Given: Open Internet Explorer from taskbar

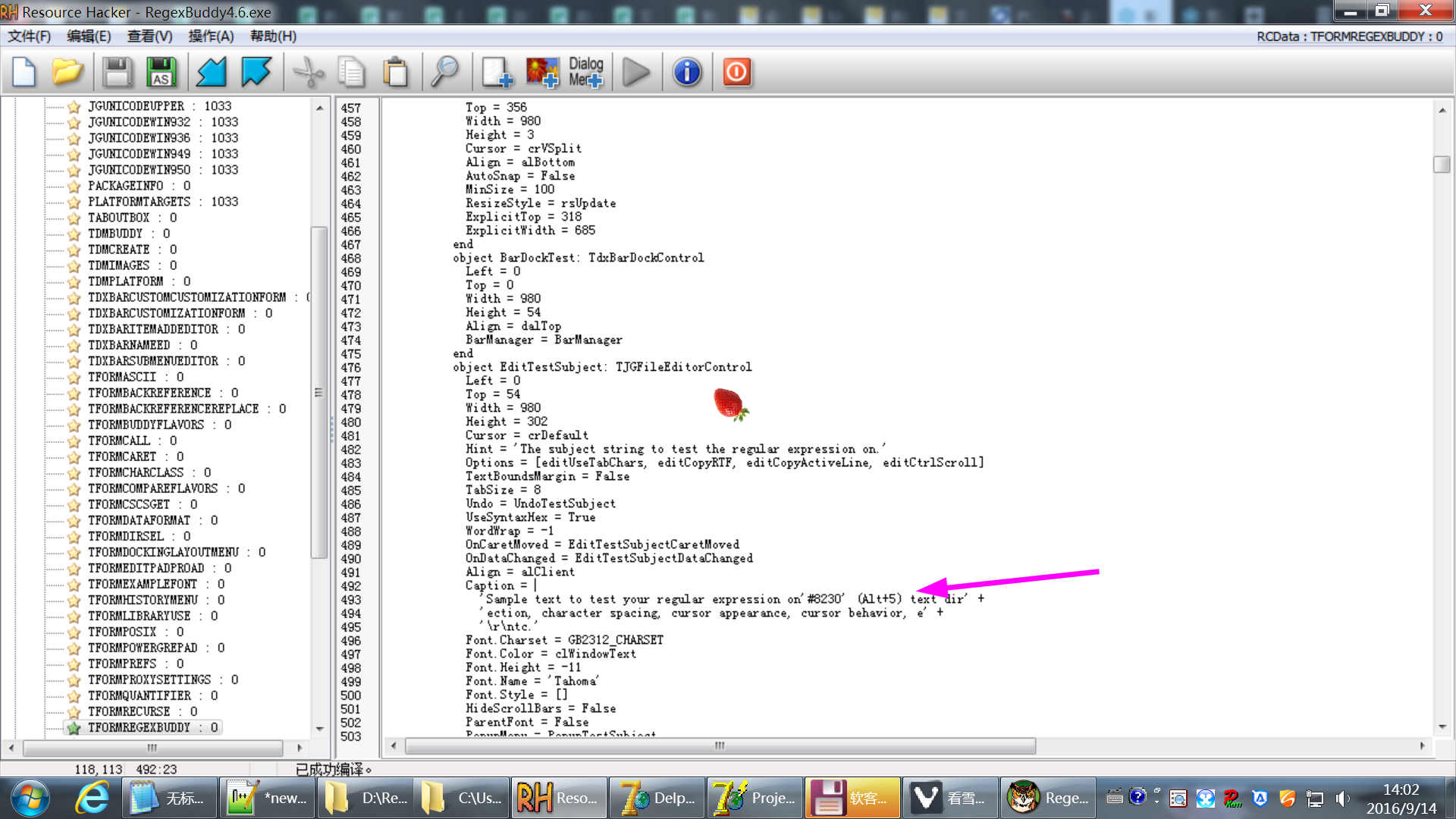Looking at the screenshot, I should (x=92, y=798).
